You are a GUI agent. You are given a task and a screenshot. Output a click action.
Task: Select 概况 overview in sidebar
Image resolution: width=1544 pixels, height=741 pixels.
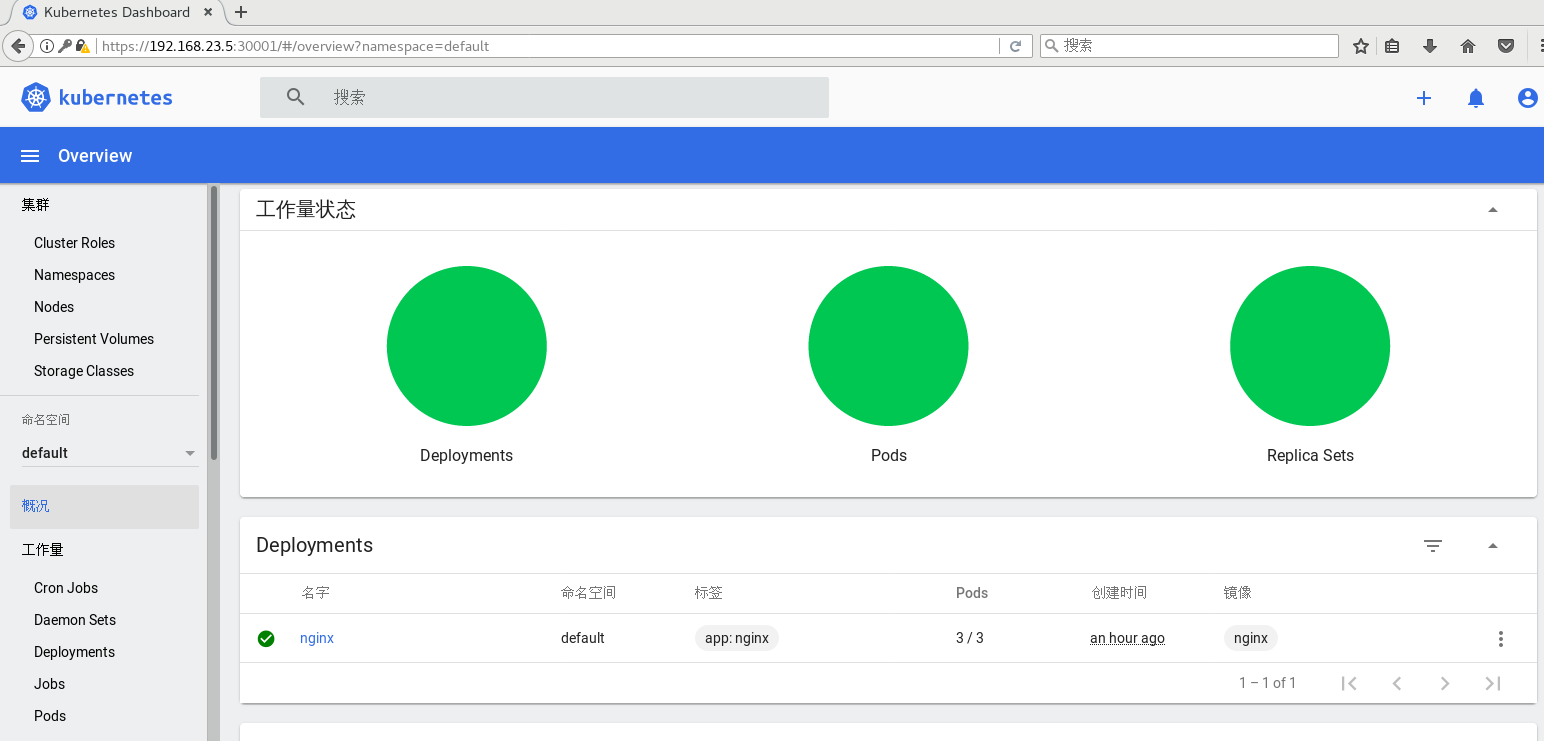pos(104,506)
